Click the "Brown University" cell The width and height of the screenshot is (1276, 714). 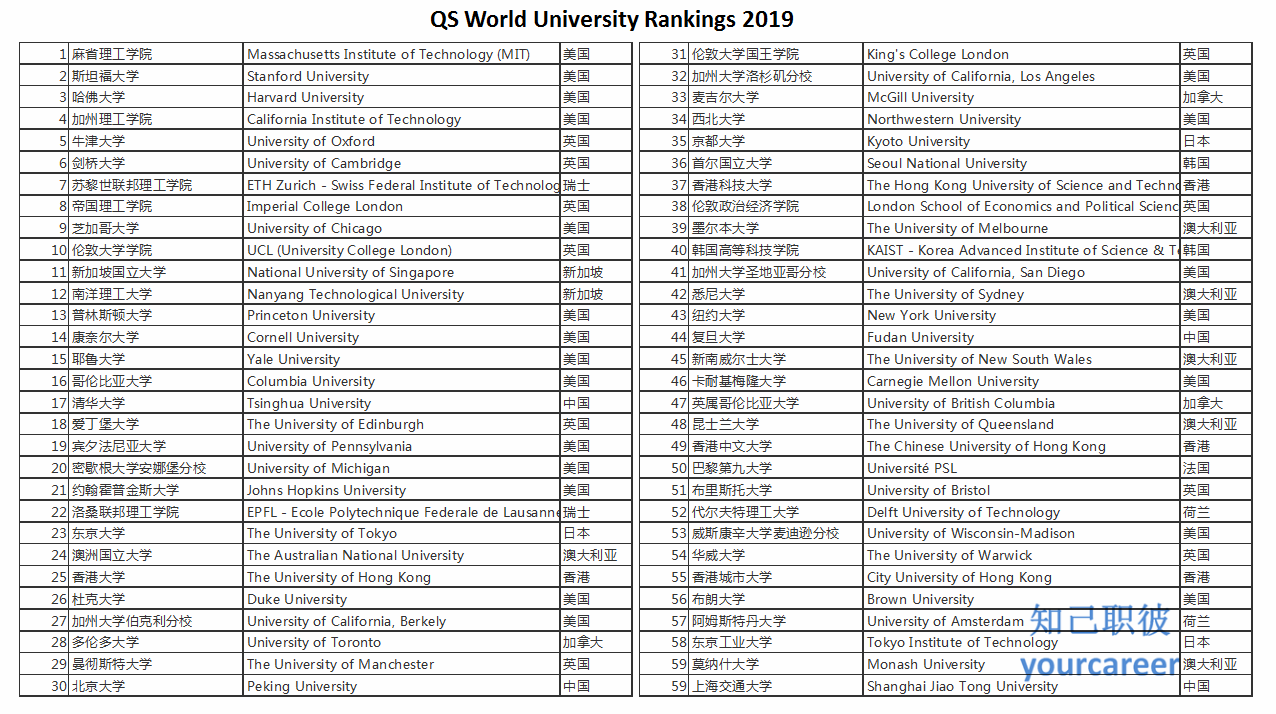point(1022,599)
